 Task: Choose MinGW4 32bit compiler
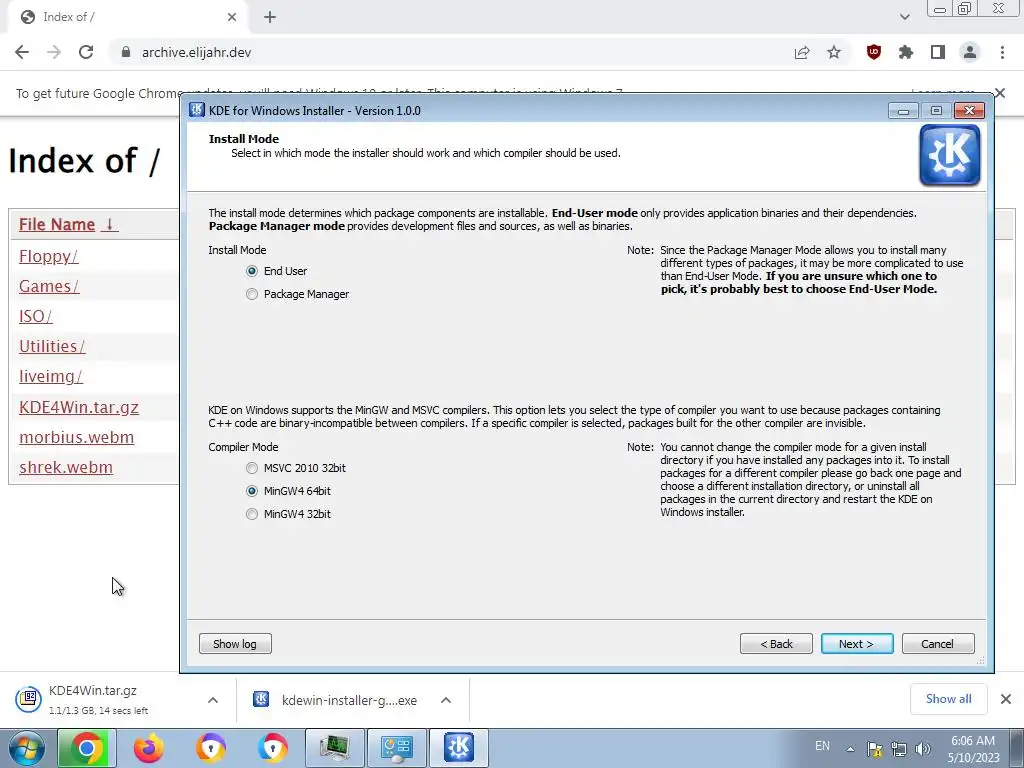point(288,514)
